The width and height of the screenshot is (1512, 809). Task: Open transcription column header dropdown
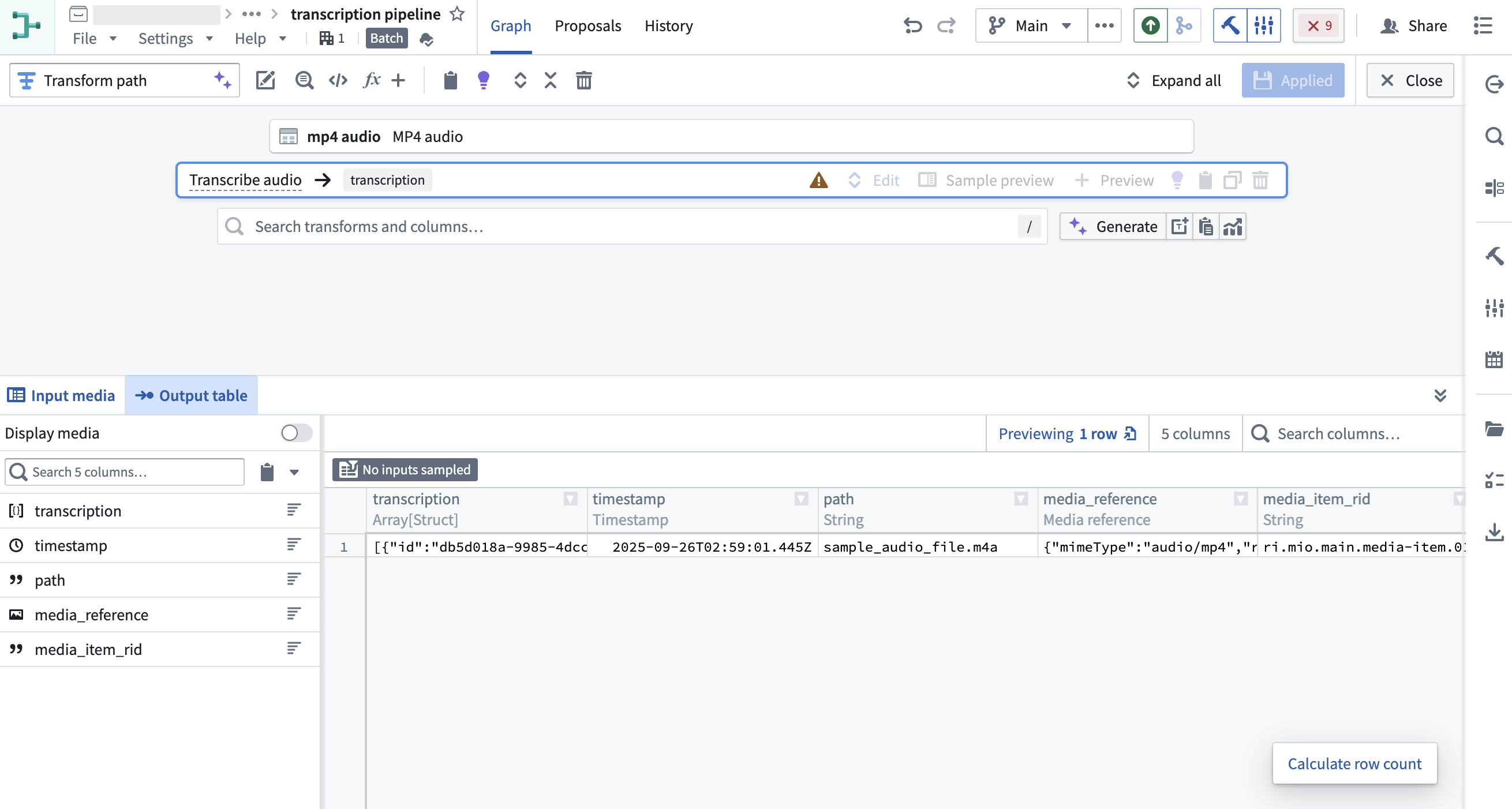[x=570, y=499]
